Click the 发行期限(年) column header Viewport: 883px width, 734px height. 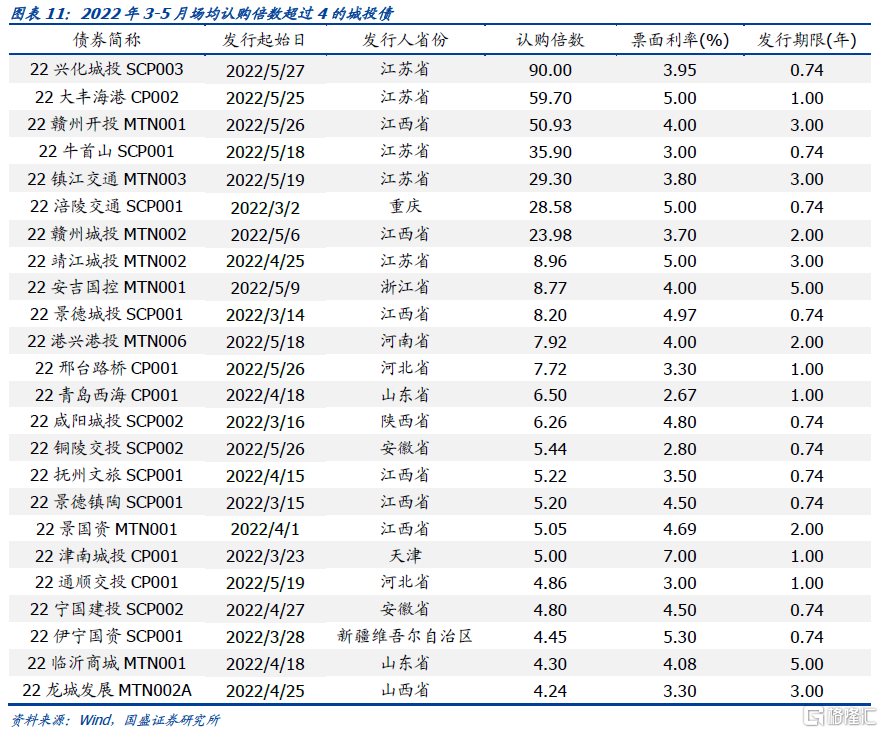[x=806, y=40]
